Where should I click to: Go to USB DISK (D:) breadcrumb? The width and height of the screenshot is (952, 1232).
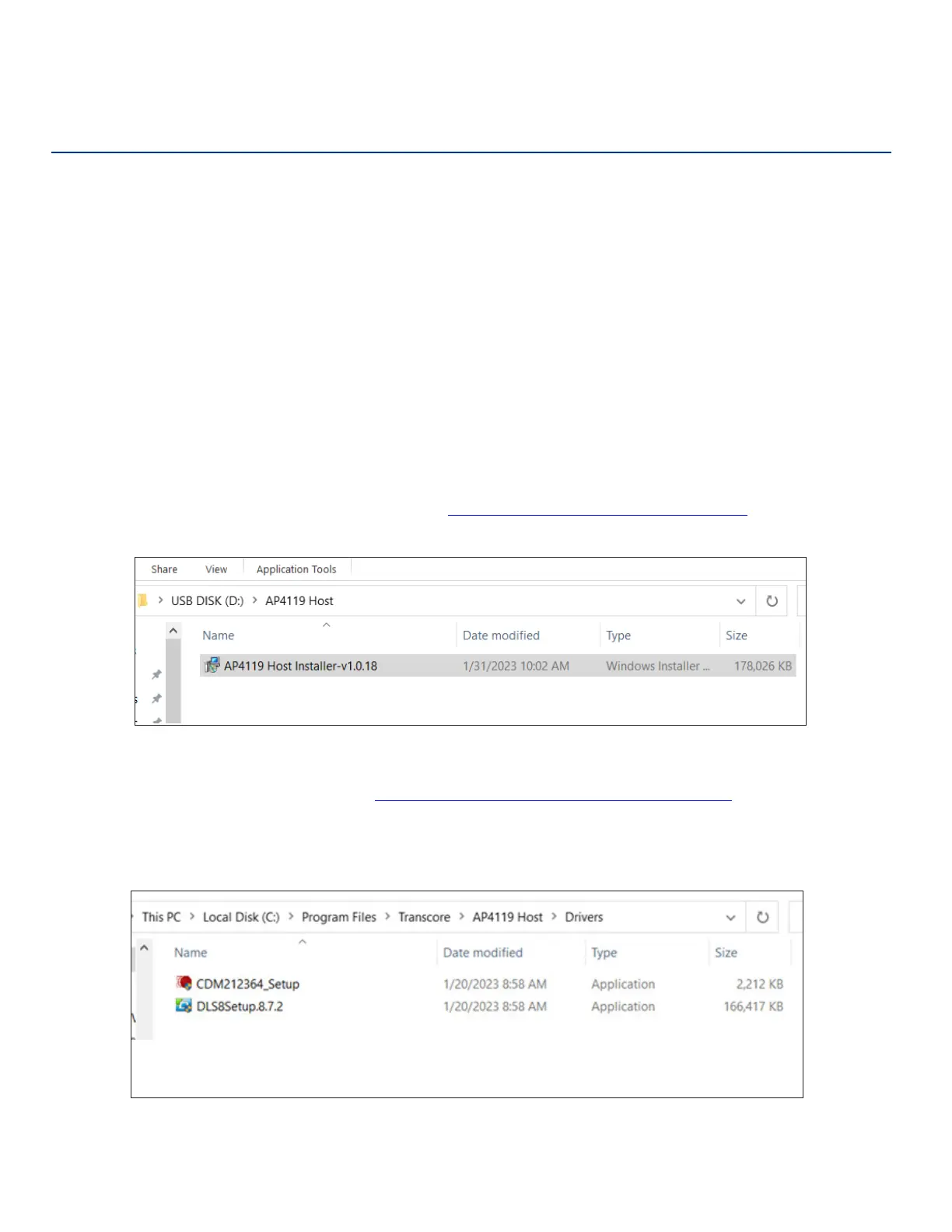pos(207,600)
